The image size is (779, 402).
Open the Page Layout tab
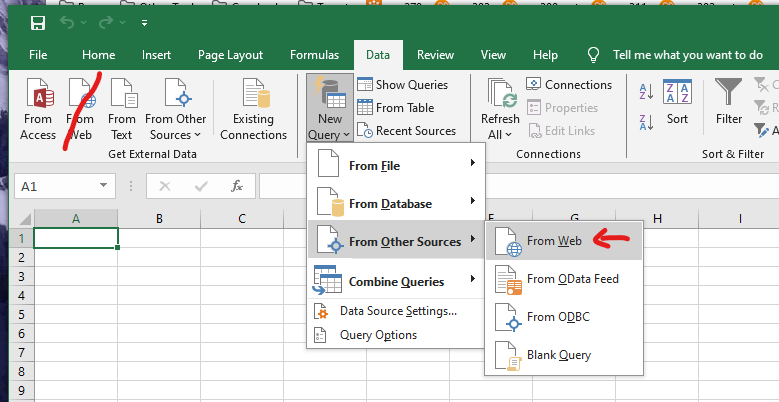tap(230, 55)
